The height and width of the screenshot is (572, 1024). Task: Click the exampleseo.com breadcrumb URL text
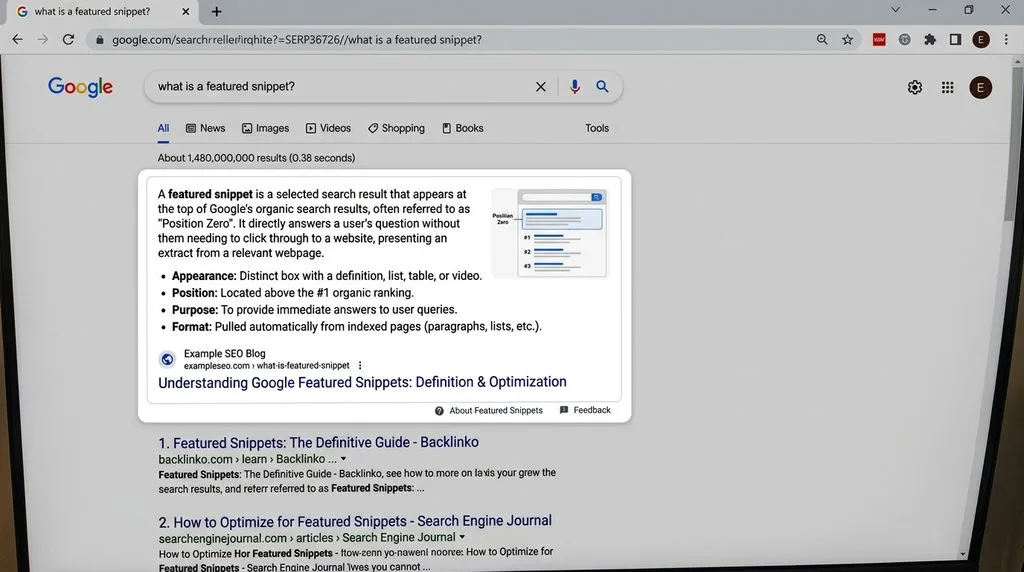tap(266, 366)
